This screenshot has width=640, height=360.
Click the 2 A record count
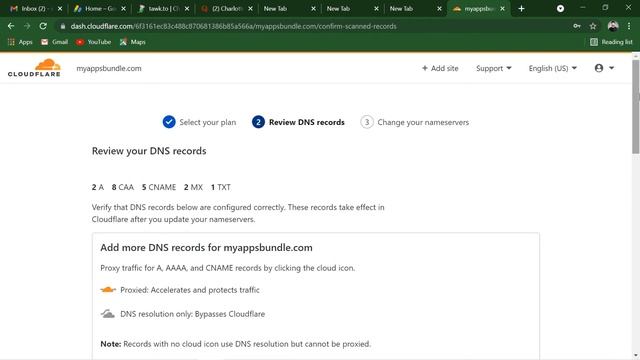(x=98, y=187)
